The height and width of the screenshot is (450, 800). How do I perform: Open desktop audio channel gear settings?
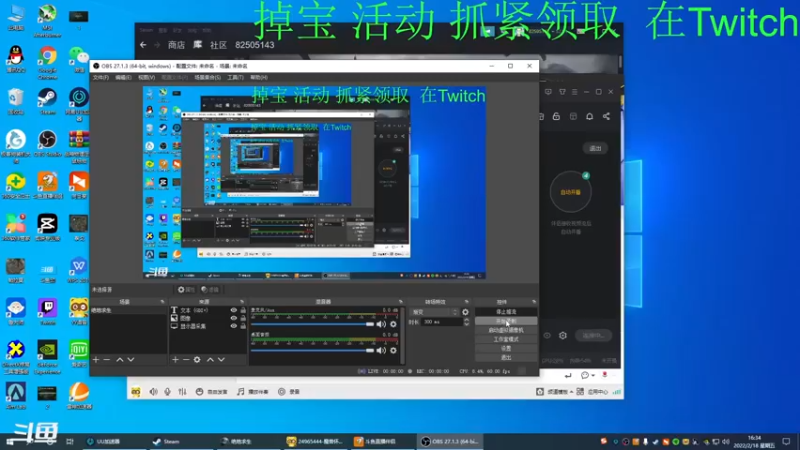click(393, 351)
